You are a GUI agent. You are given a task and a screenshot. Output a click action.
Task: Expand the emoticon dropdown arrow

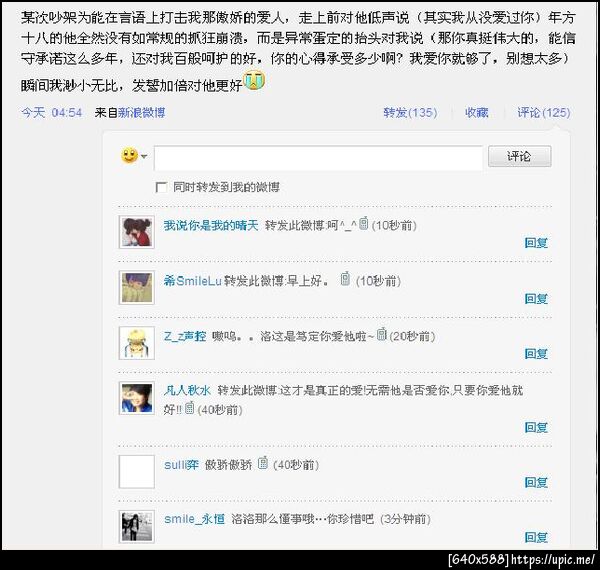click(144, 156)
